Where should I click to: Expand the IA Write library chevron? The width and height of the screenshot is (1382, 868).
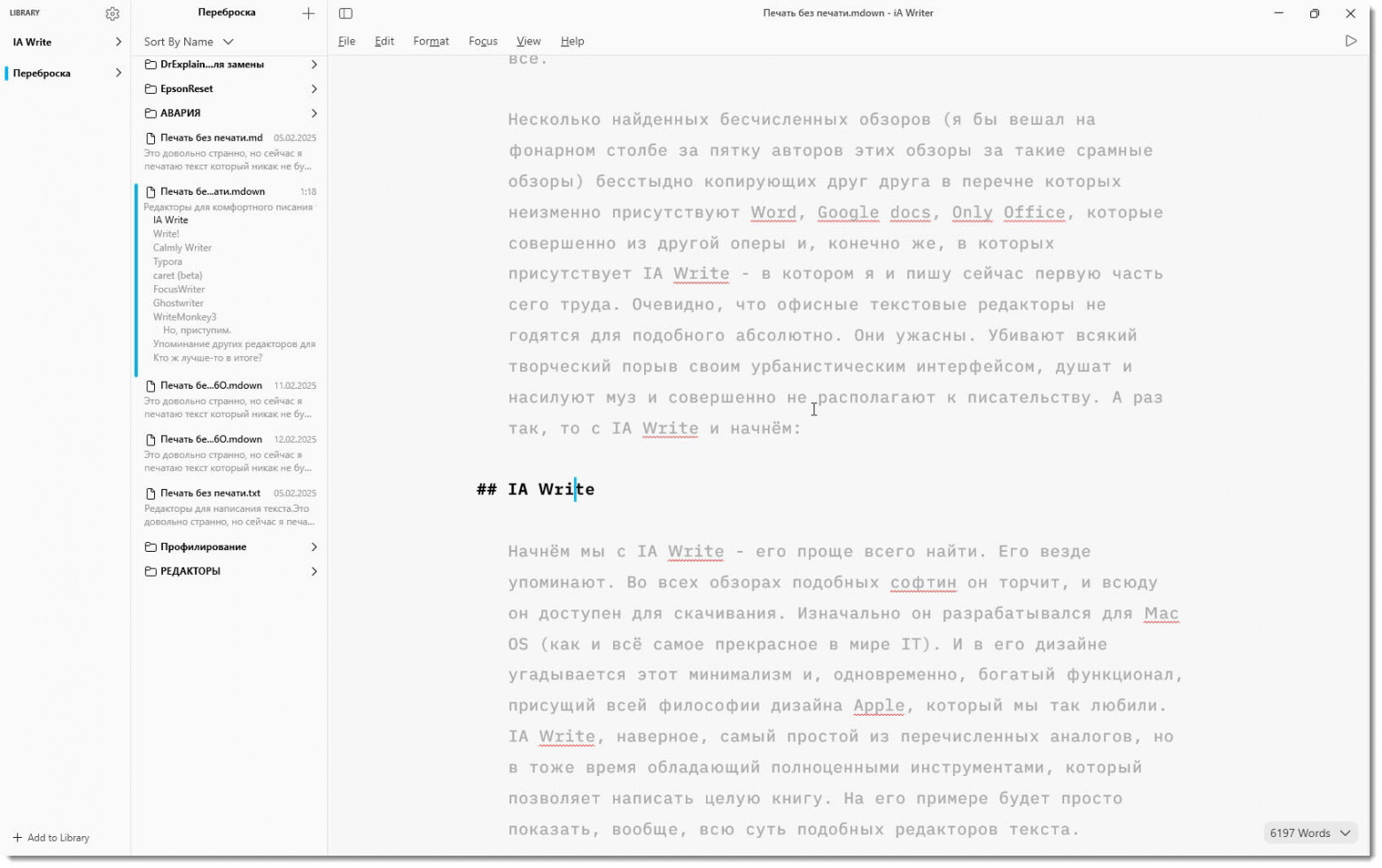coord(118,42)
